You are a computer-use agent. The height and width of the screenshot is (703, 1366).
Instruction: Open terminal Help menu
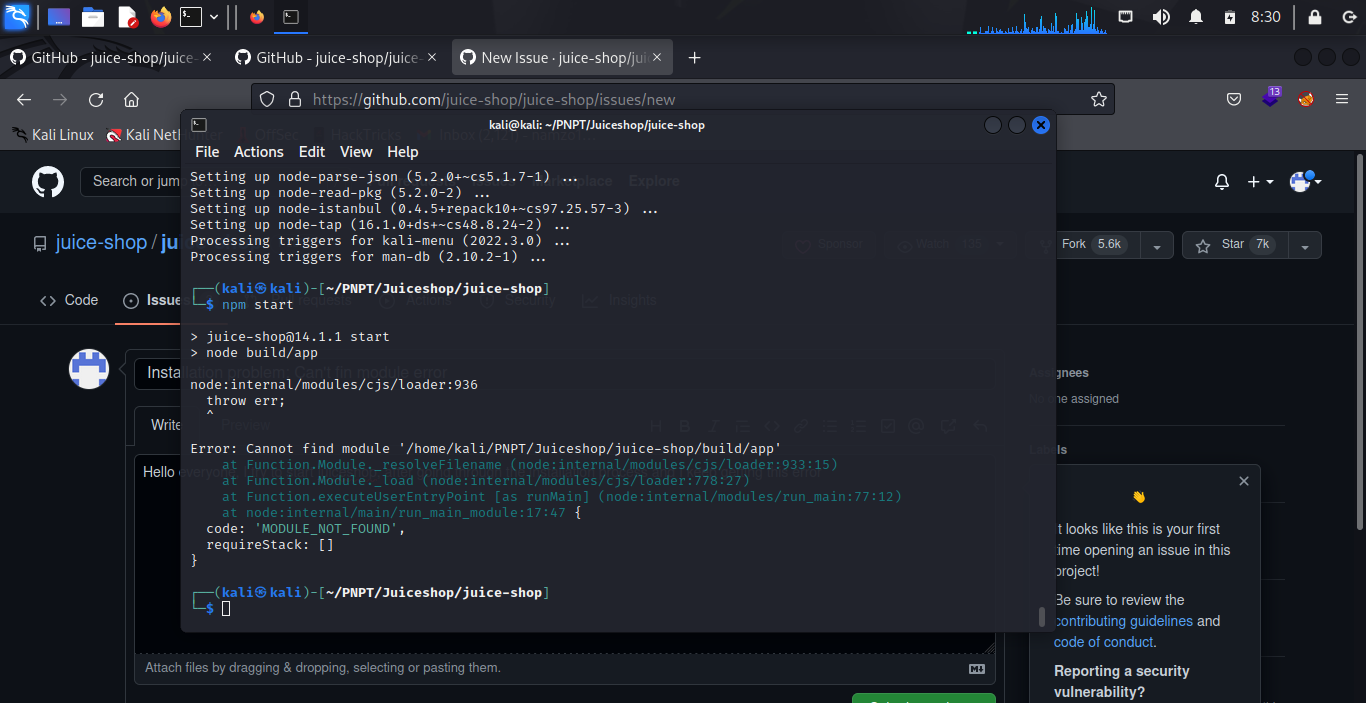point(403,152)
